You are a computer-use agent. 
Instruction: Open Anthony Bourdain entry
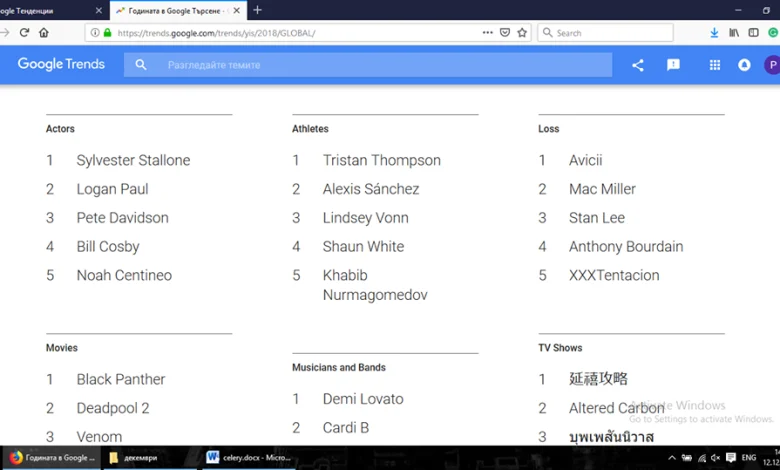(626, 247)
